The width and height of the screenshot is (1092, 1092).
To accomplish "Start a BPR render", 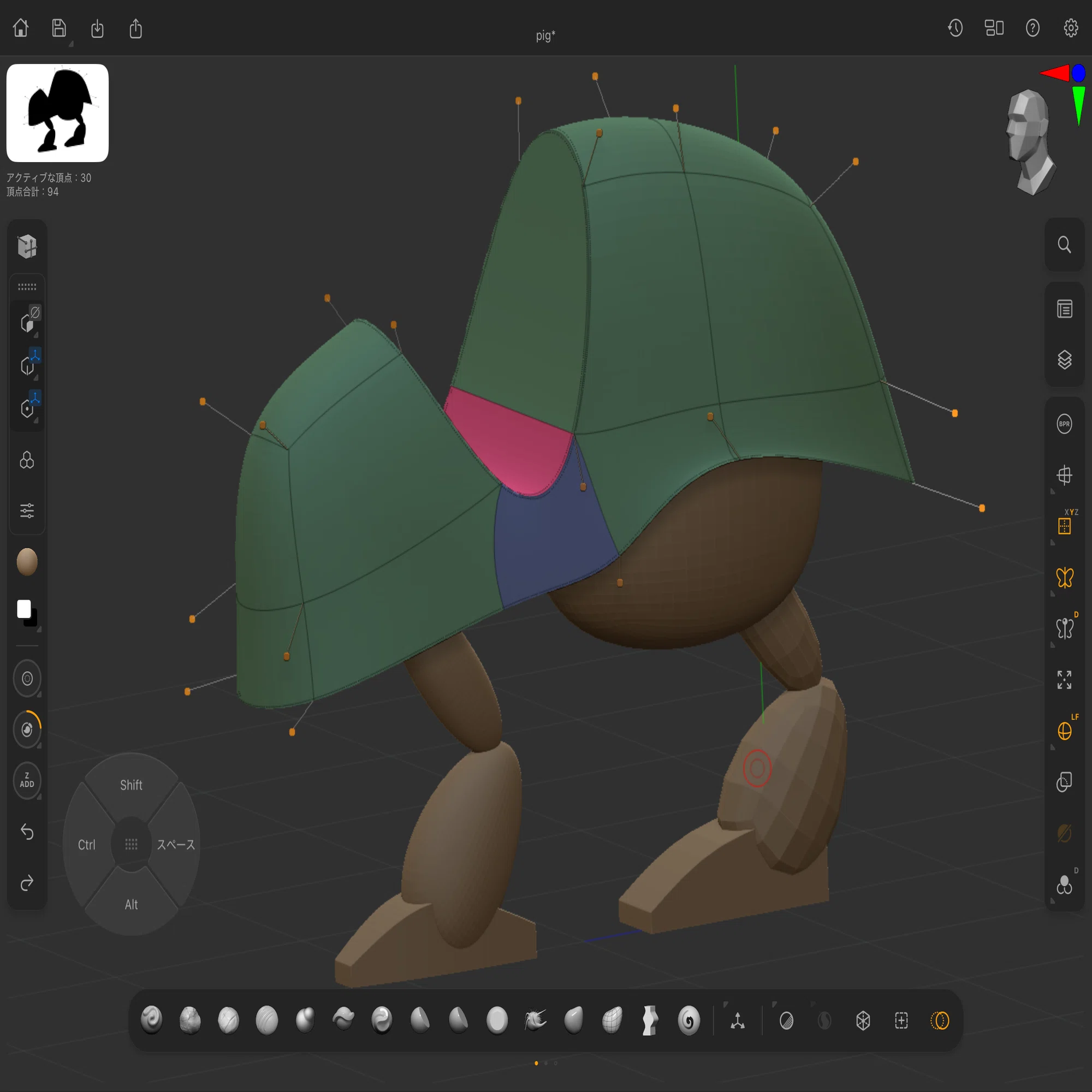I will point(1064,424).
